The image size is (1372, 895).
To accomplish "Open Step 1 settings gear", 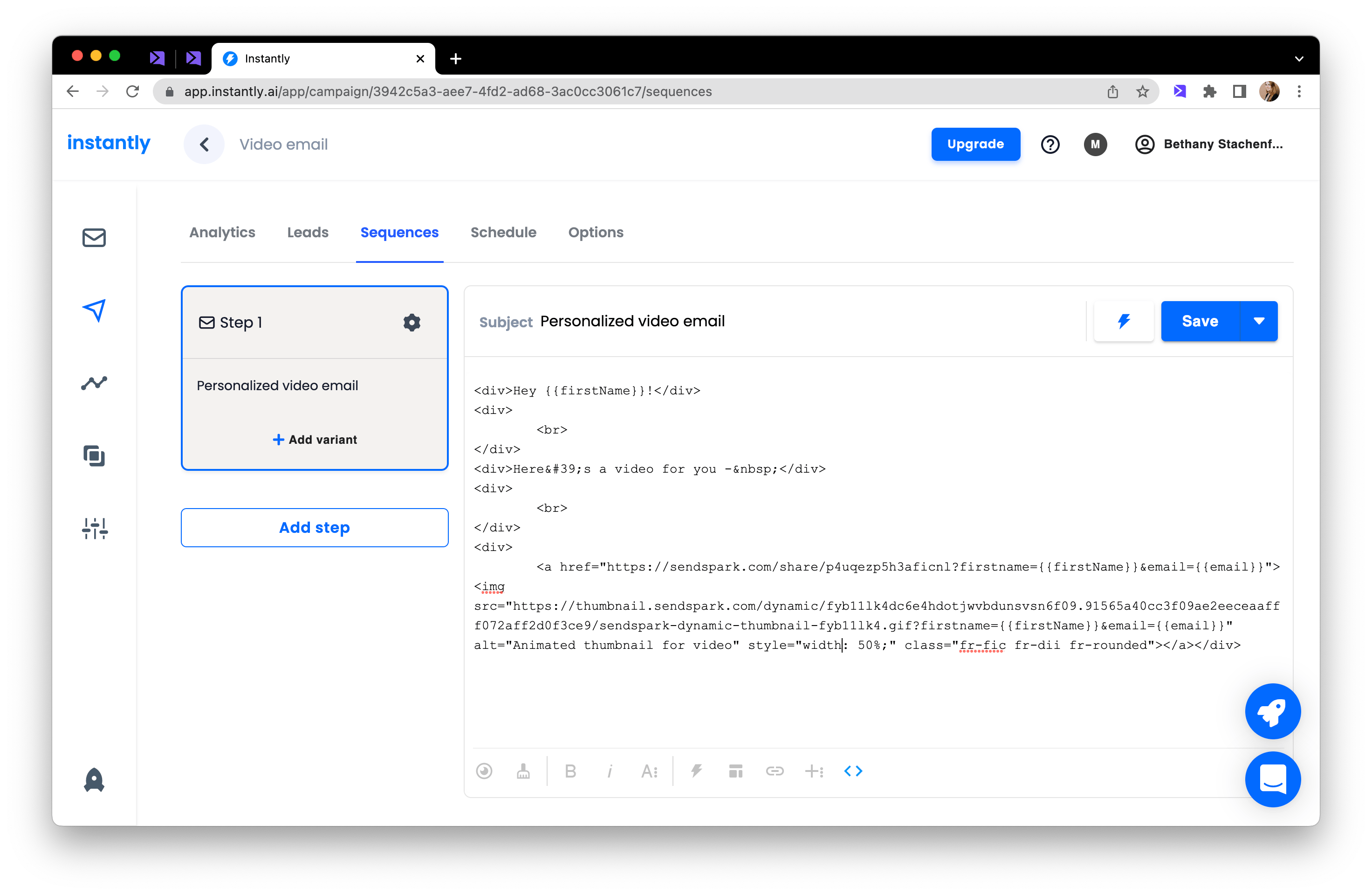I will [412, 323].
